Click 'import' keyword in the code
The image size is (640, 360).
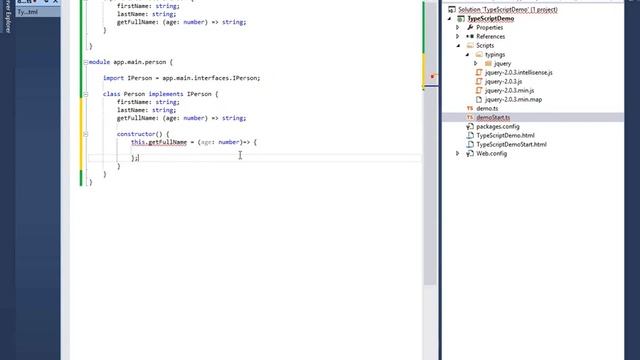(x=113, y=78)
